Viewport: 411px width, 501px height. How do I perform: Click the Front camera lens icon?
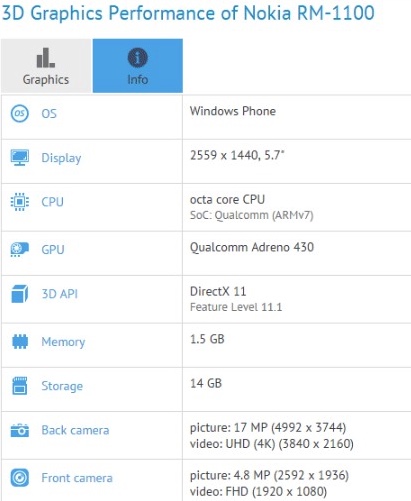[x=20, y=478]
